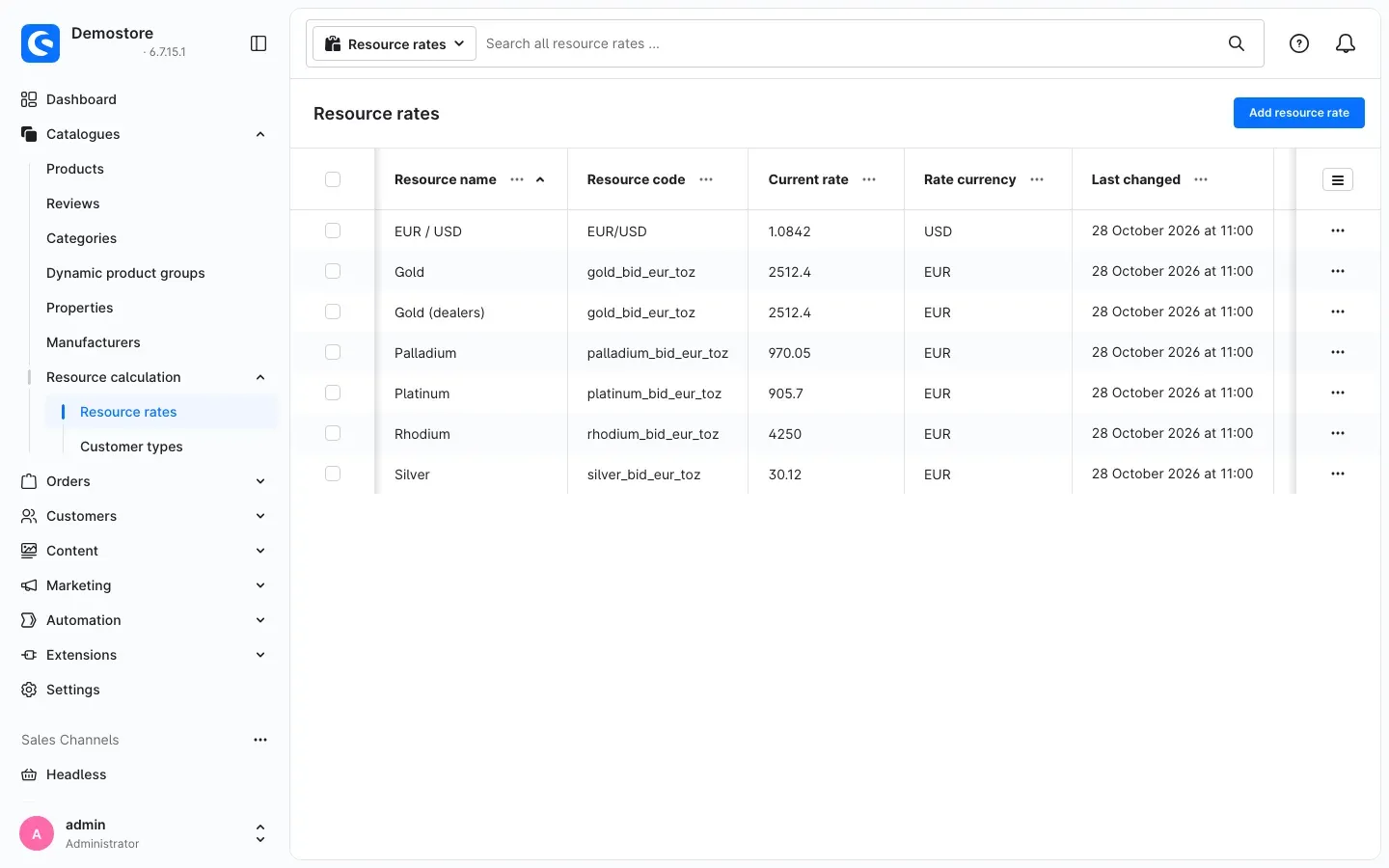This screenshot has width=1389, height=868.
Task: Tick the Palladium row checkbox
Action: (333, 352)
